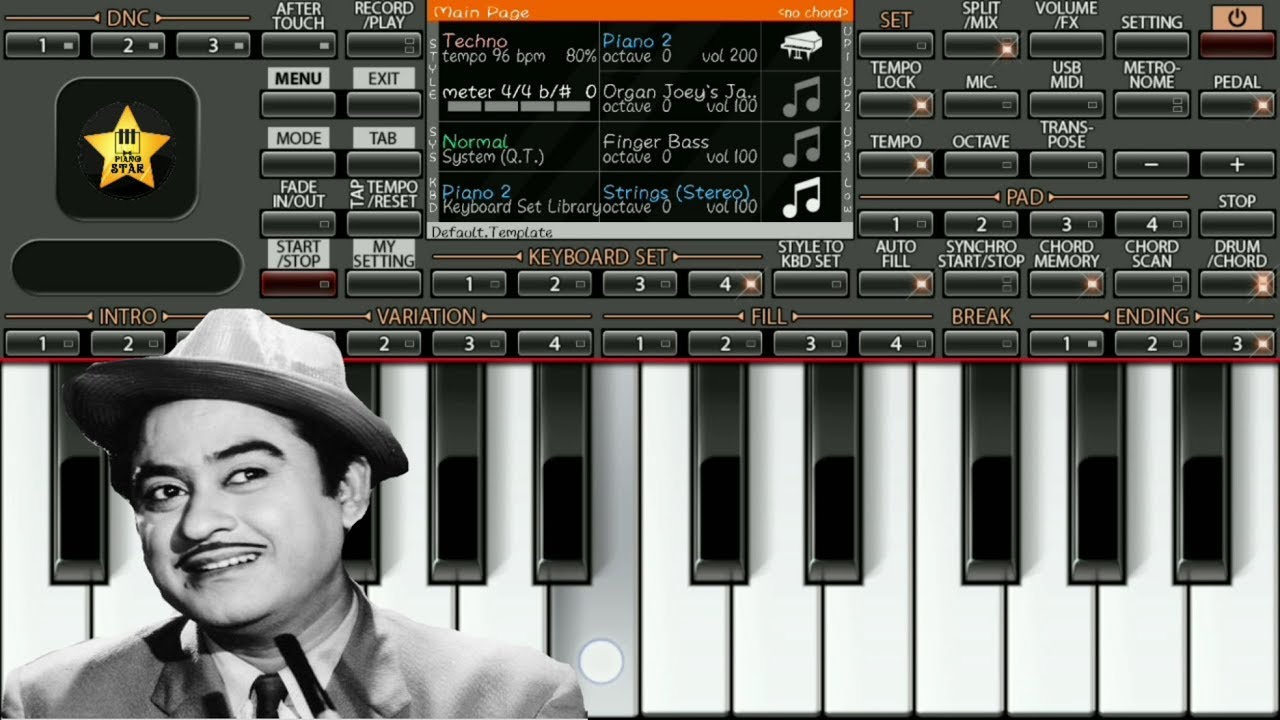Tap the music note icon beside Organ Joey's Jazz
The image size is (1280, 720).
coord(800,97)
